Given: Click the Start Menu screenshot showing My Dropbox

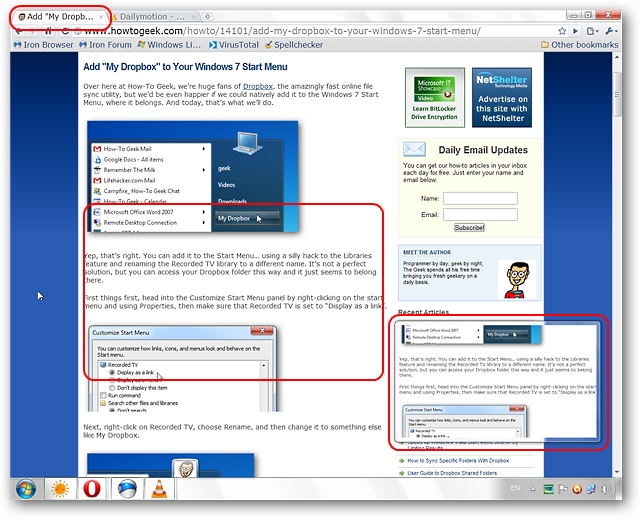Looking at the screenshot, I should 193,177.
